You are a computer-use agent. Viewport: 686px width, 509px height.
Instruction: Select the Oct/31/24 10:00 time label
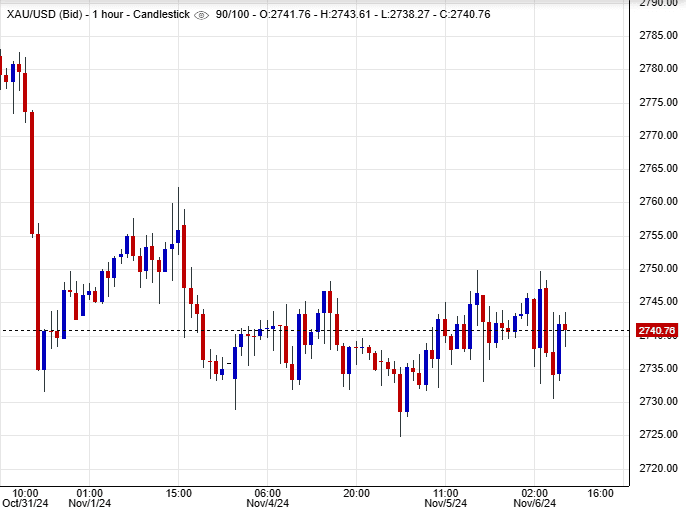tap(22, 499)
